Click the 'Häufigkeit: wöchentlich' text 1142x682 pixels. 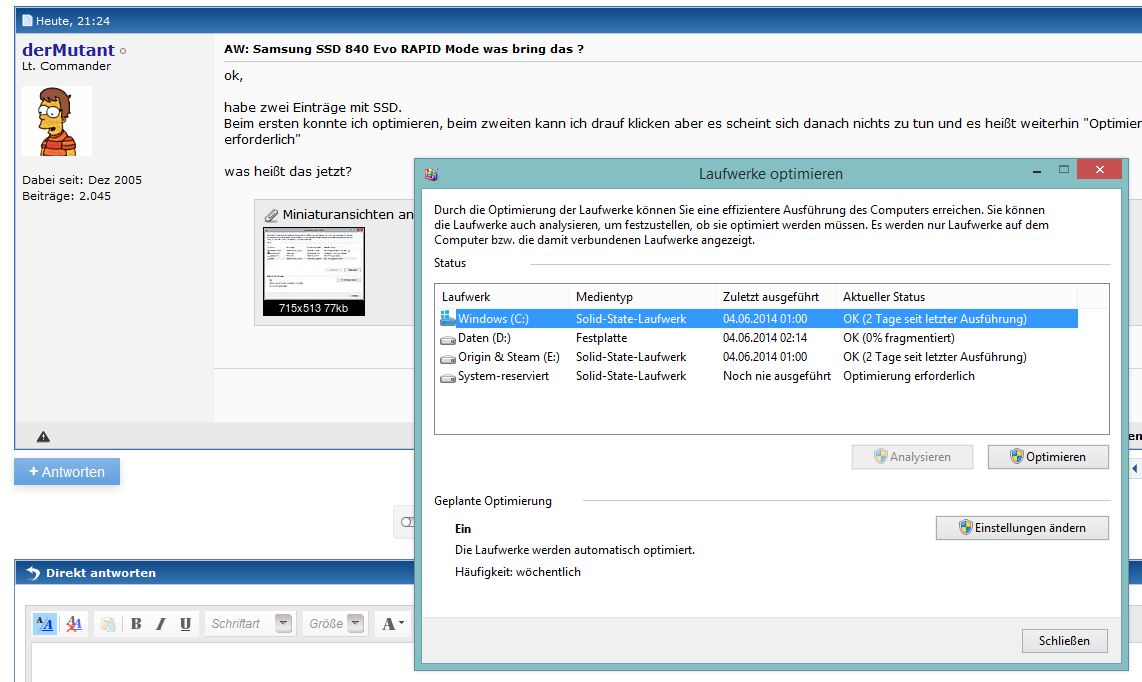point(518,572)
